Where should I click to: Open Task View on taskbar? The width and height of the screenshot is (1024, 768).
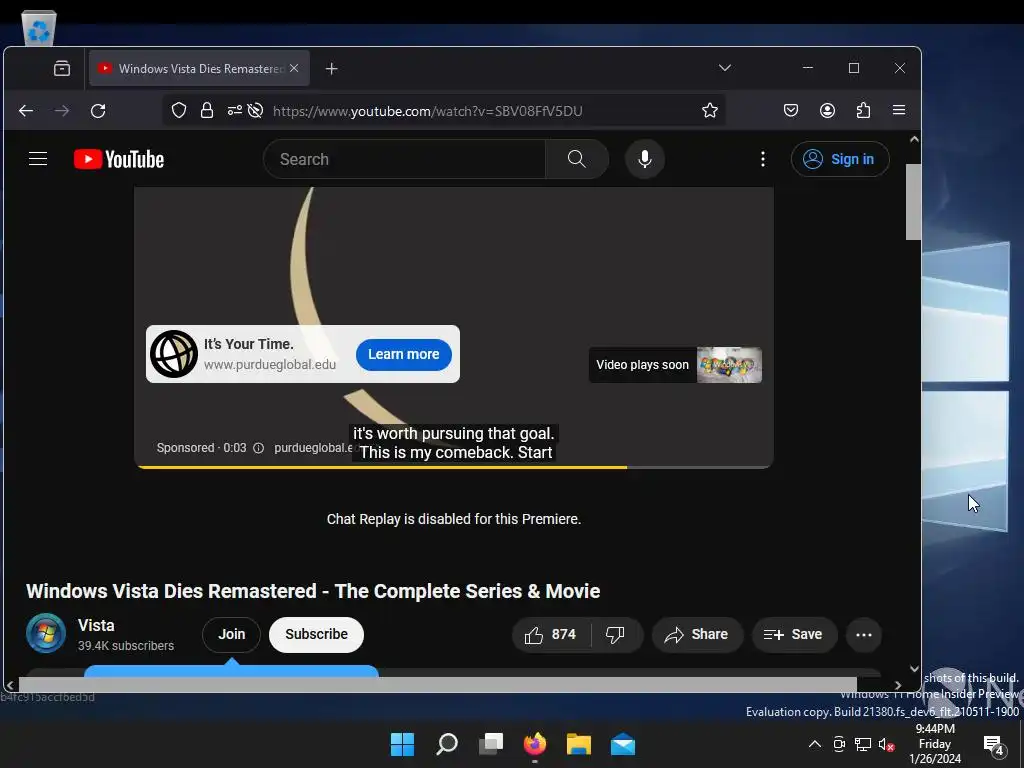tap(491, 744)
